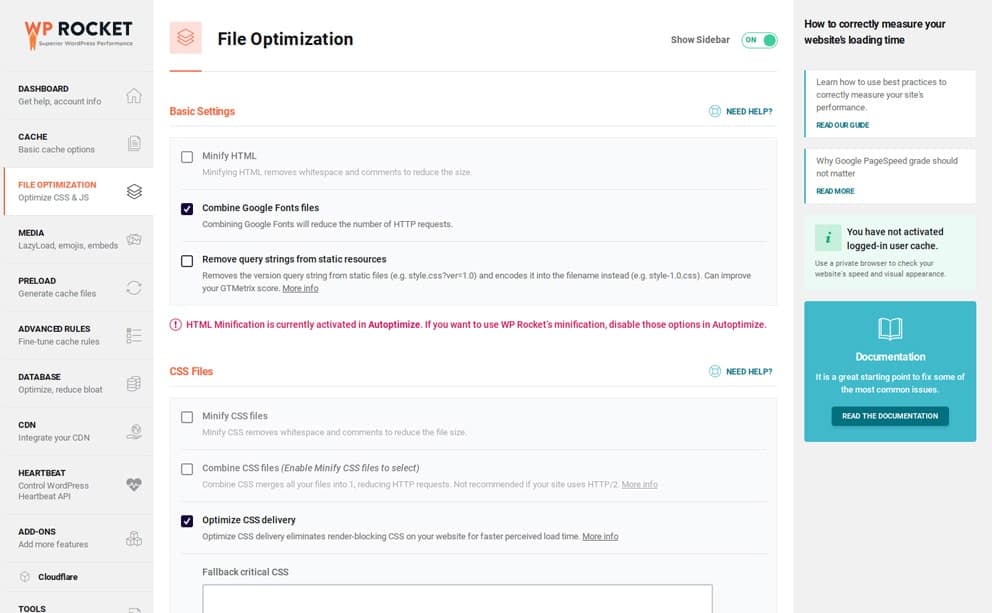
Task: Open More info link for Combine CSS
Action: click(x=639, y=485)
